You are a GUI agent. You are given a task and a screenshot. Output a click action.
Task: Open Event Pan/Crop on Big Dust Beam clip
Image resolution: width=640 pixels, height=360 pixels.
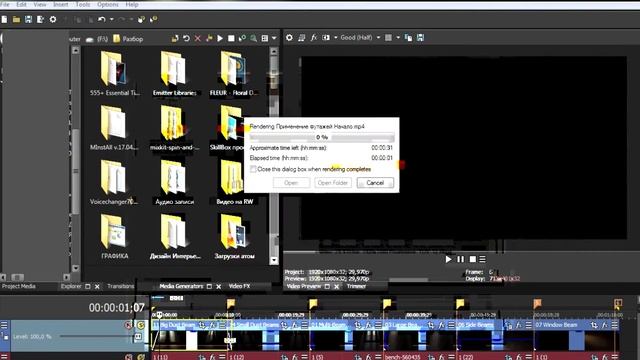click(x=202, y=325)
